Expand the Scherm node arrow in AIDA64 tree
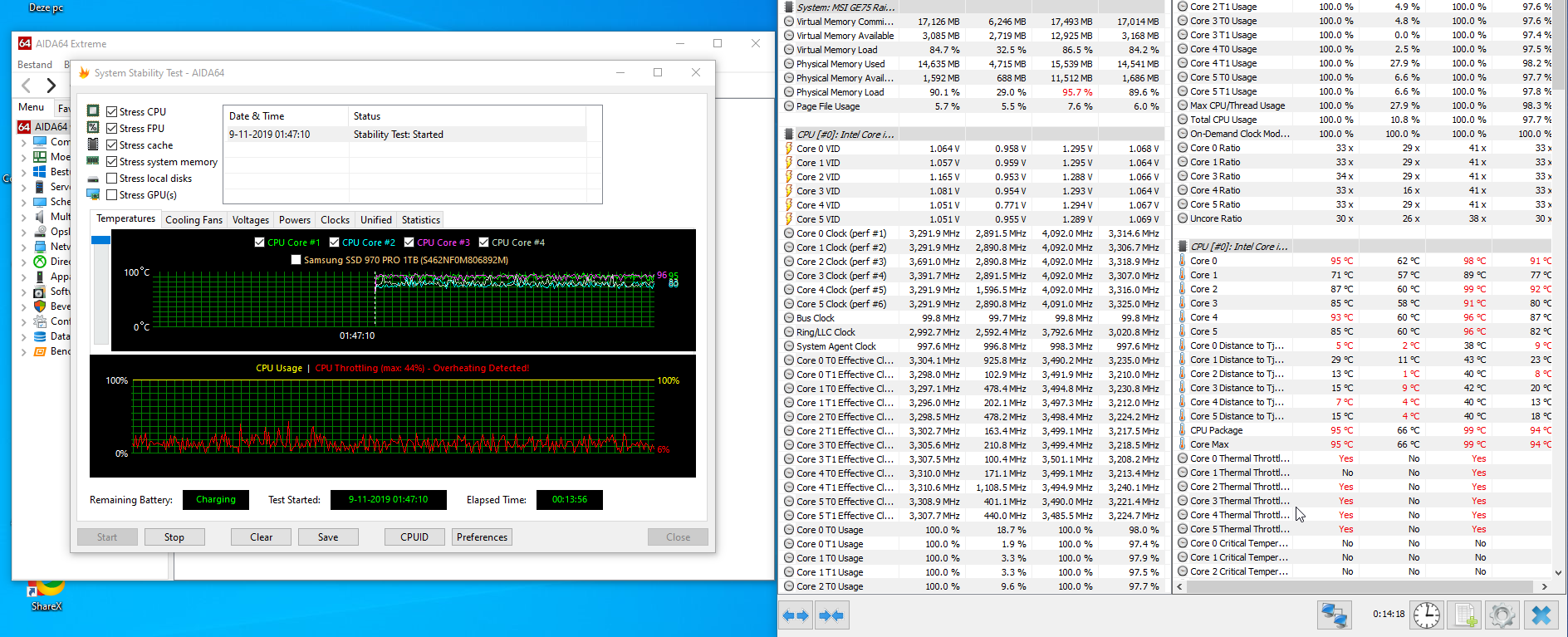Image resolution: width=1568 pixels, height=637 pixels. [x=23, y=202]
